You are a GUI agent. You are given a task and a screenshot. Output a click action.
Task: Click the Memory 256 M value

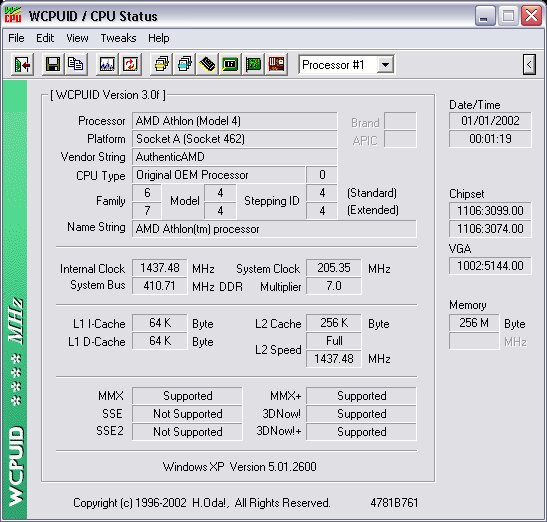click(474, 323)
